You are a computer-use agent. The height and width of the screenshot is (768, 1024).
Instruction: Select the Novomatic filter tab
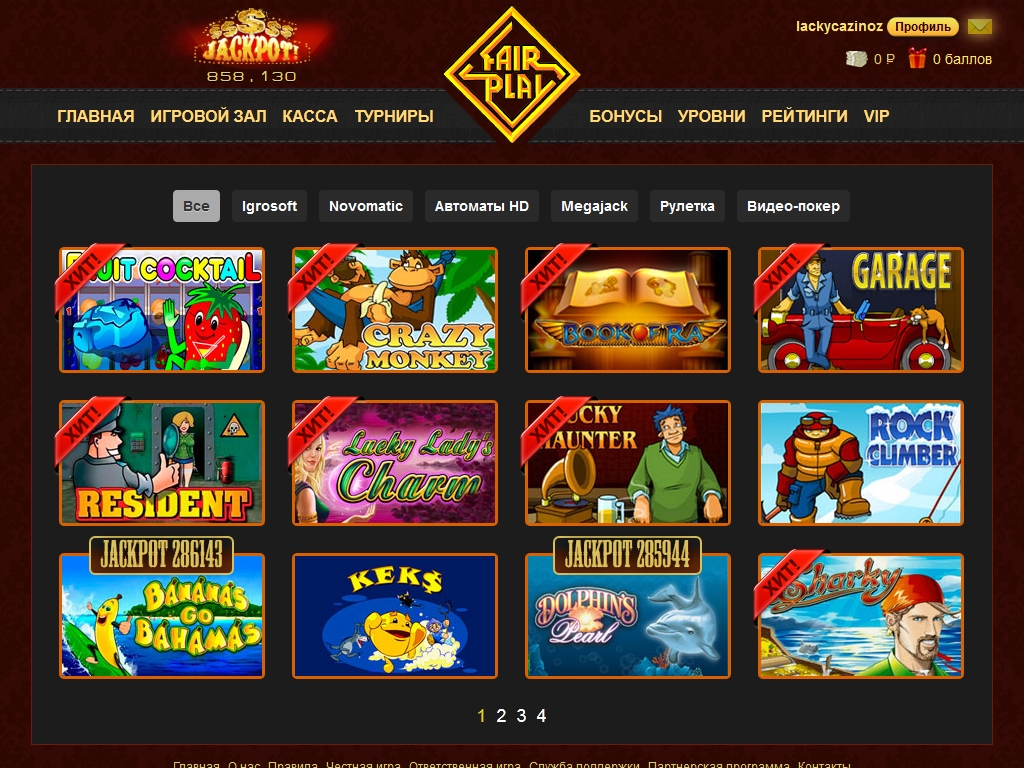(366, 206)
